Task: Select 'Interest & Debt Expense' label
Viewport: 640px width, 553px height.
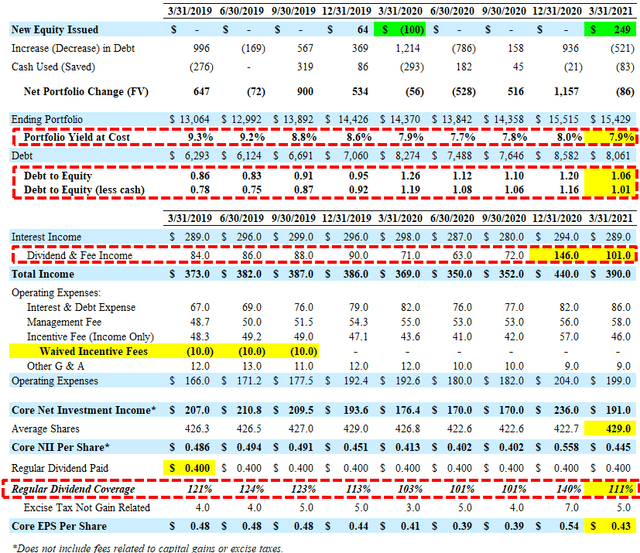Action: point(81,307)
